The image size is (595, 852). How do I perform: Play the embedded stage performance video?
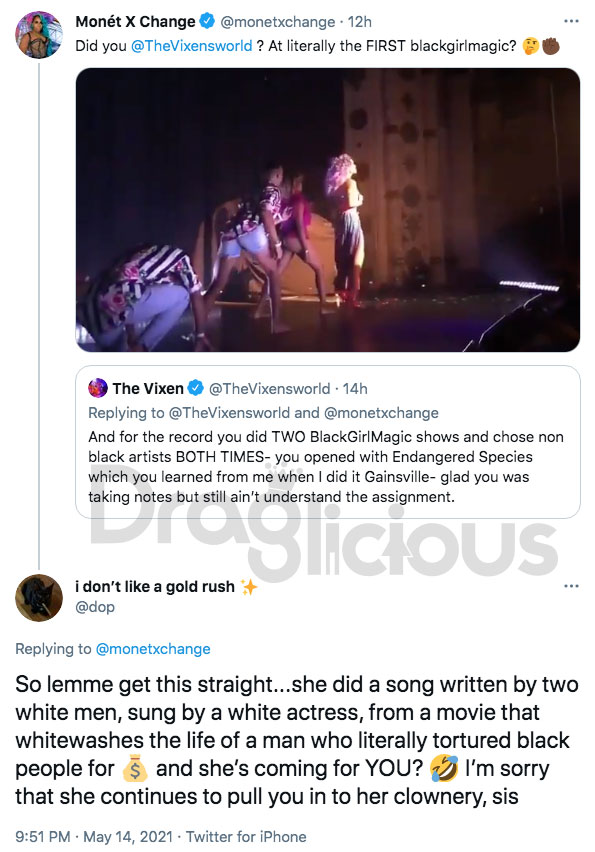coord(328,210)
